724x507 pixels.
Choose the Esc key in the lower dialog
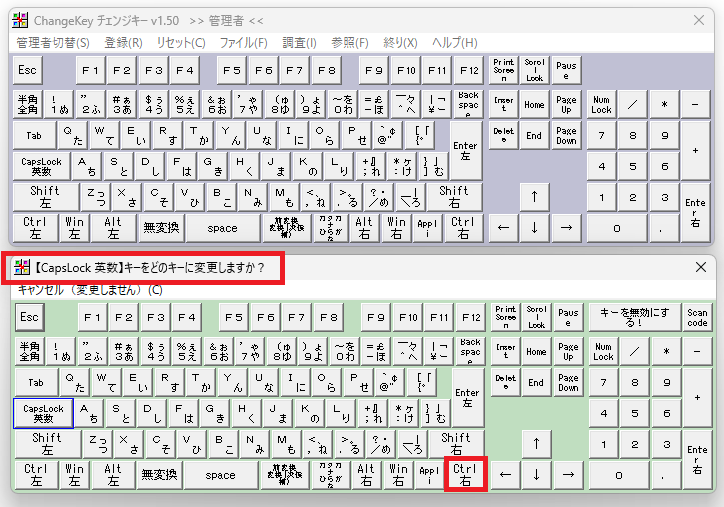[x=28, y=318]
